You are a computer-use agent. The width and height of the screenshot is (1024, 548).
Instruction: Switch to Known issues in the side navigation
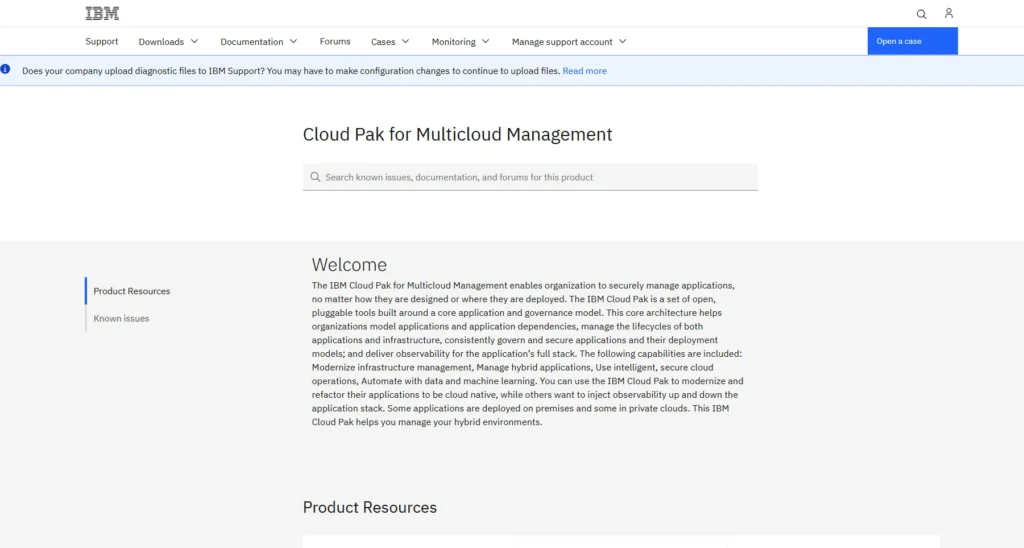coord(121,318)
